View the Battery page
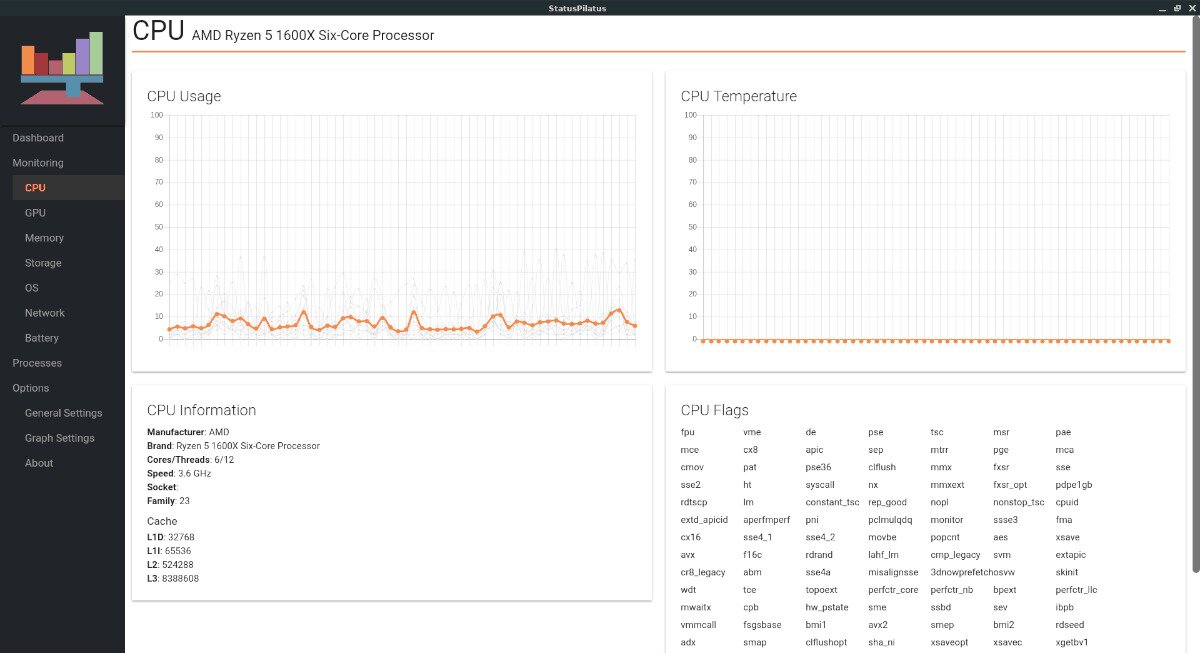This screenshot has height=653, width=1200. (42, 338)
